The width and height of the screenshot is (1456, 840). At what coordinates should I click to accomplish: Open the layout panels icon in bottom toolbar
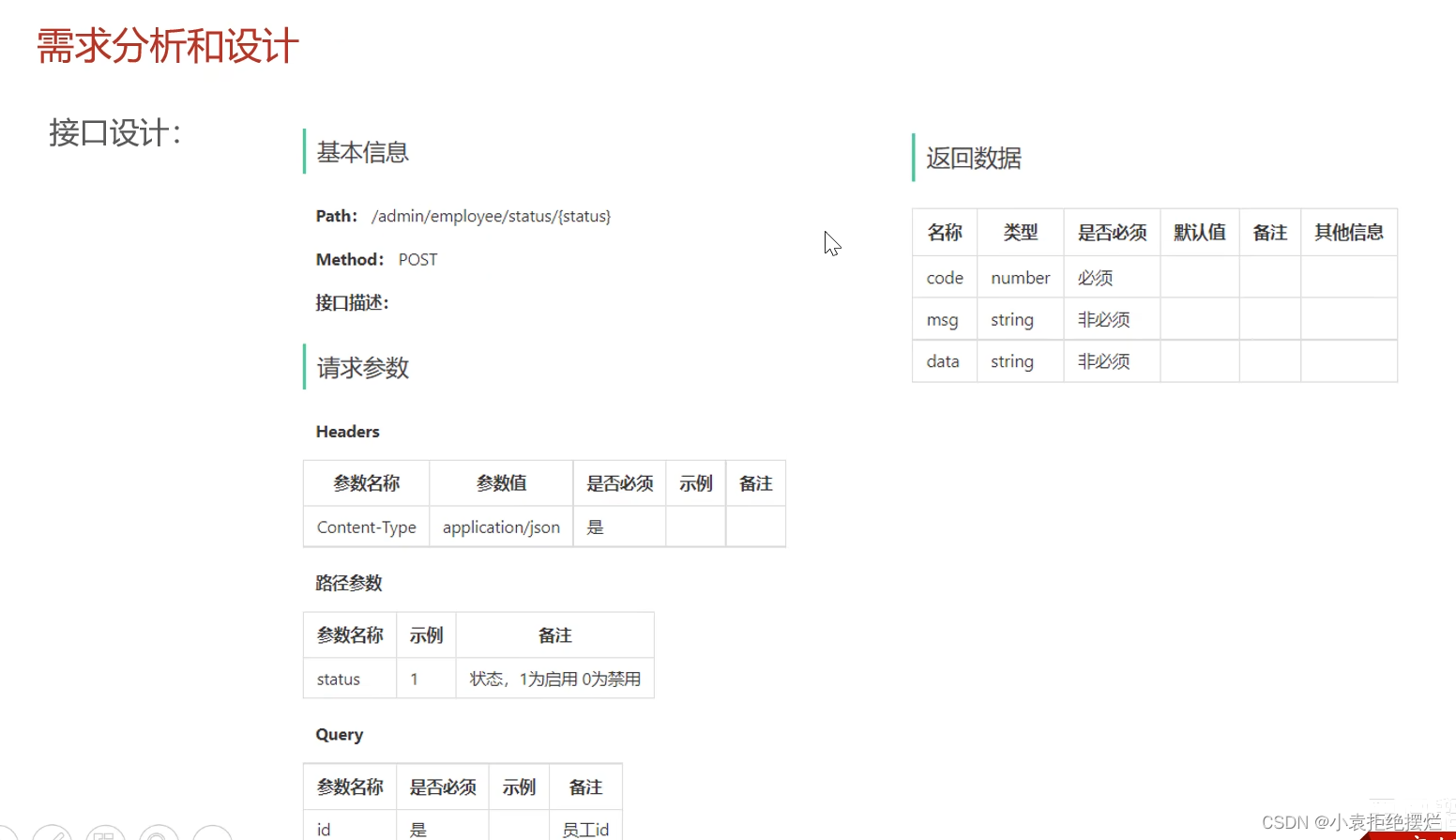pos(106,835)
